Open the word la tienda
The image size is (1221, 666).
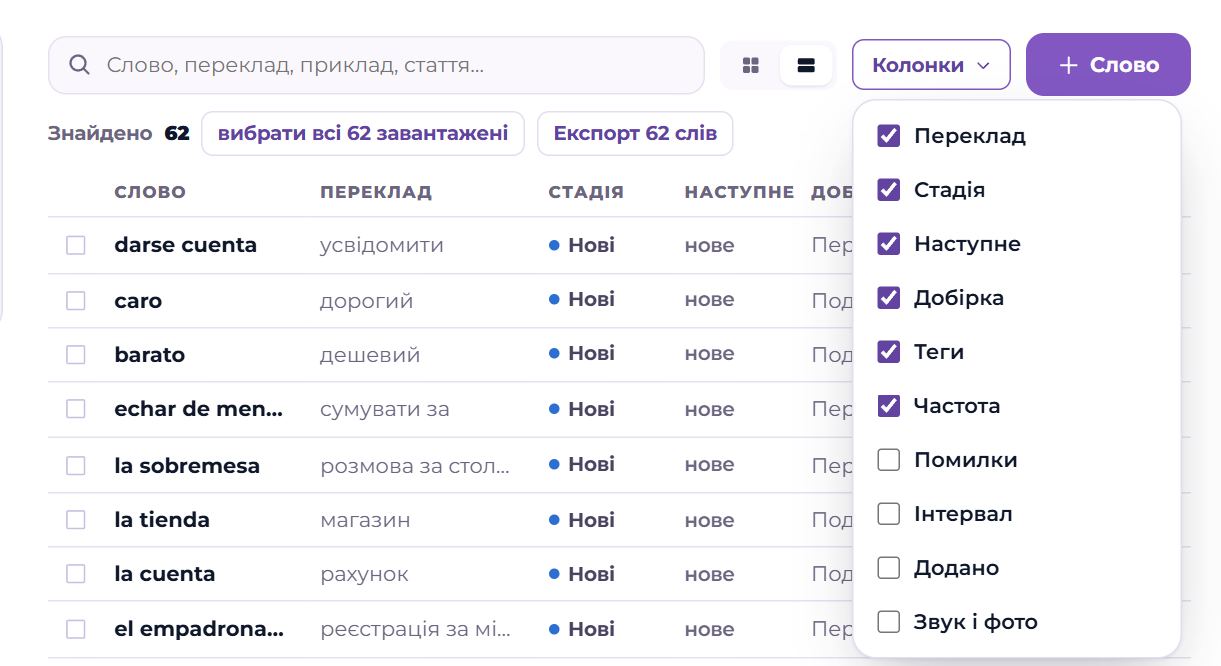162,520
